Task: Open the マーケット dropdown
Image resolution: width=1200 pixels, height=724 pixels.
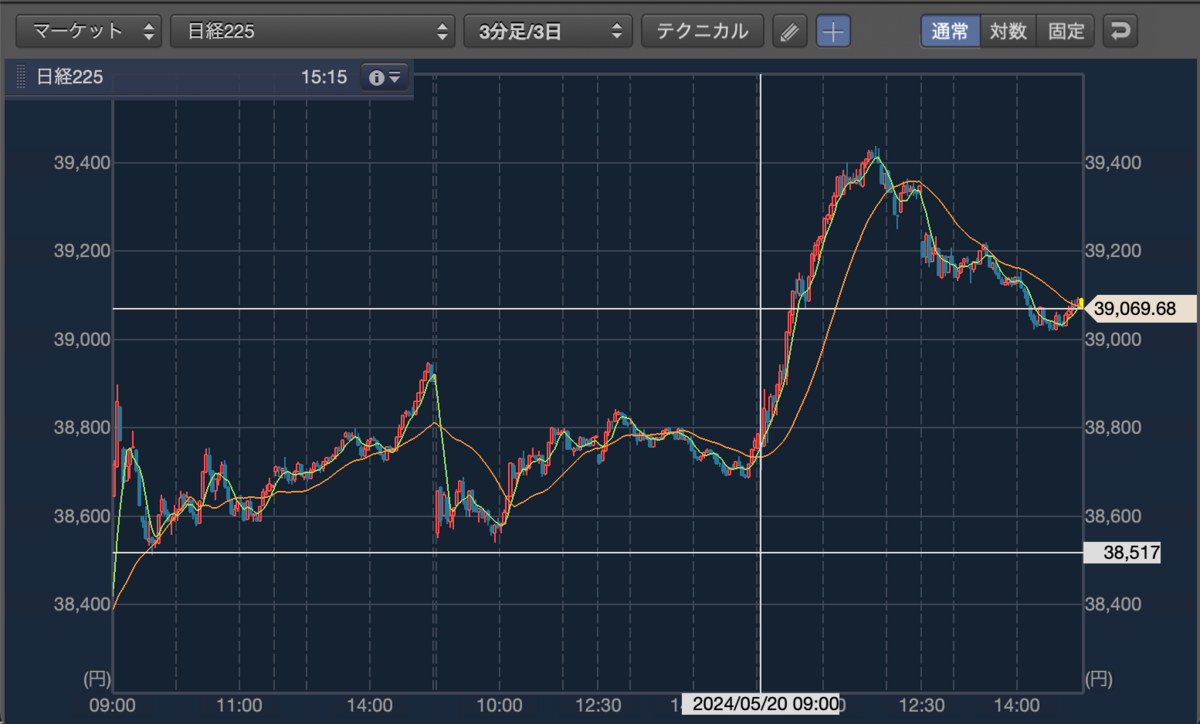Action: point(90,31)
